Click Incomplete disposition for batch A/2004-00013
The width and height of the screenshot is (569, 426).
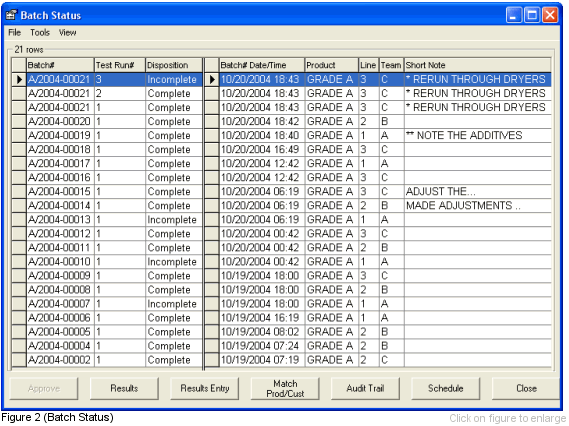pyautogui.click(x=174, y=220)
